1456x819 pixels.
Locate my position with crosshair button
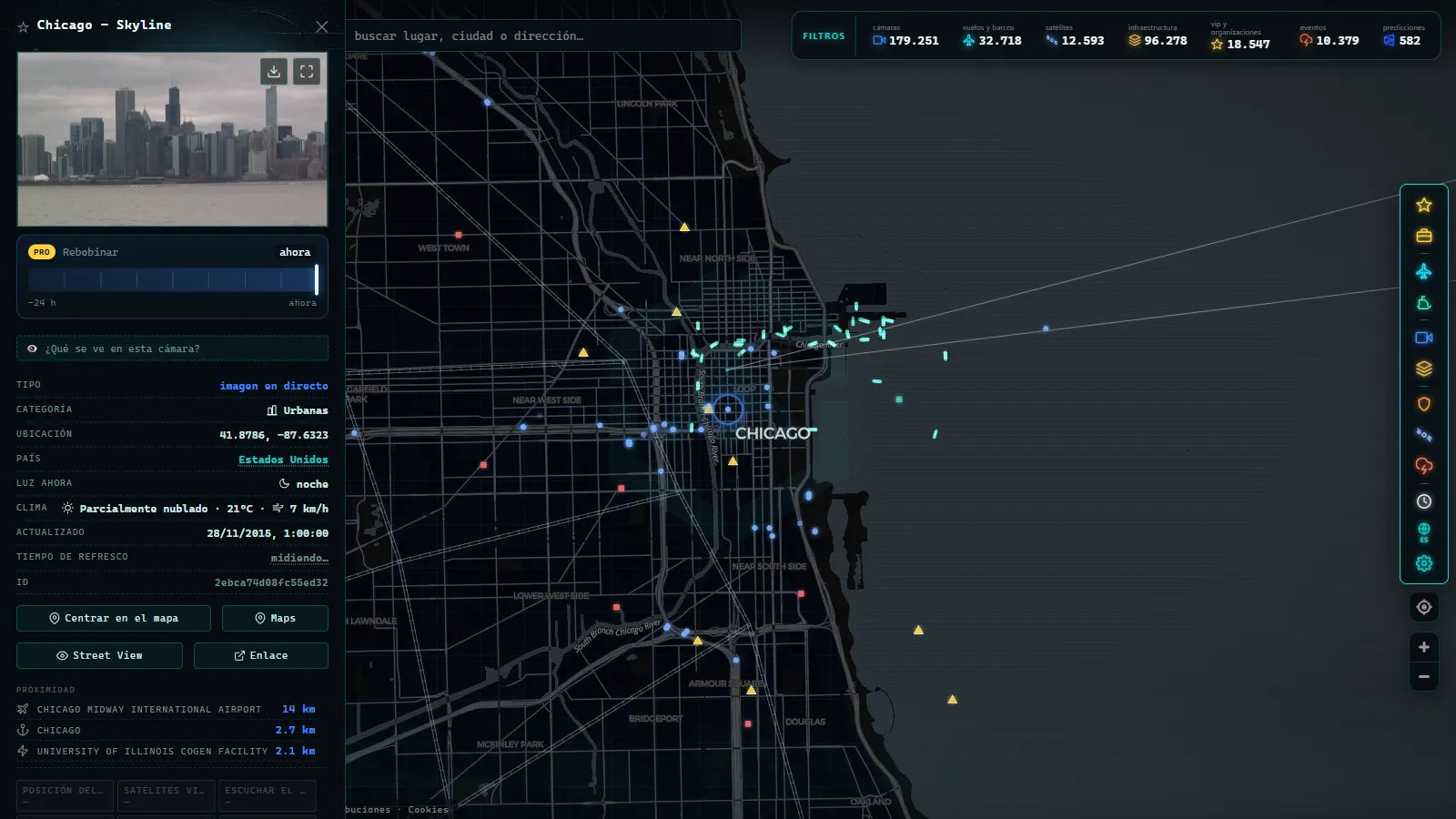(1423, 607)
